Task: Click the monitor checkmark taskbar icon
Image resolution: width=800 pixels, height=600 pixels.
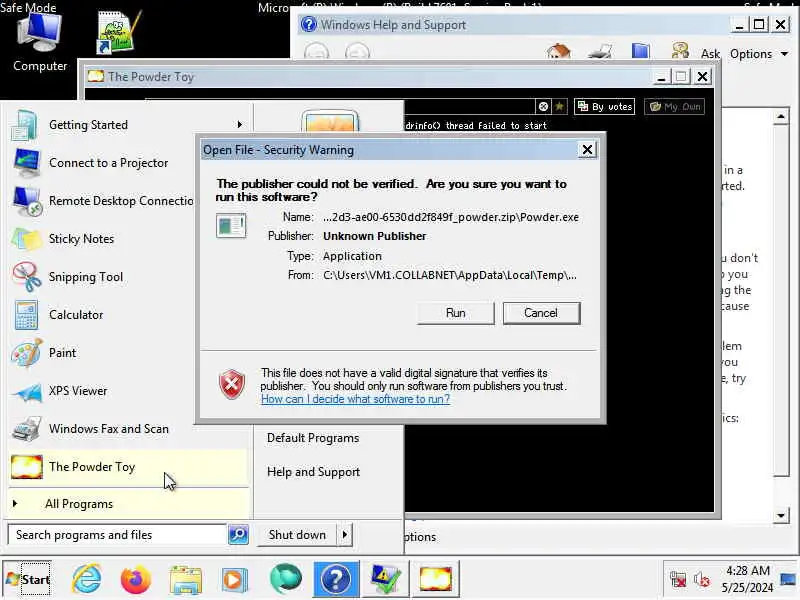Action: click(386, 579)
